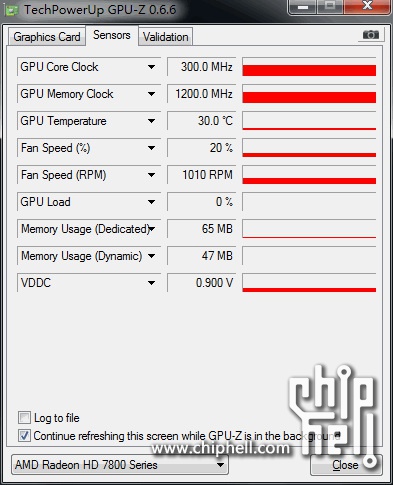This screenshot has width=393, height=485.
Task: Expand the GPU Load dropdown
Action: pyautogui.click(x=151, y=202)
